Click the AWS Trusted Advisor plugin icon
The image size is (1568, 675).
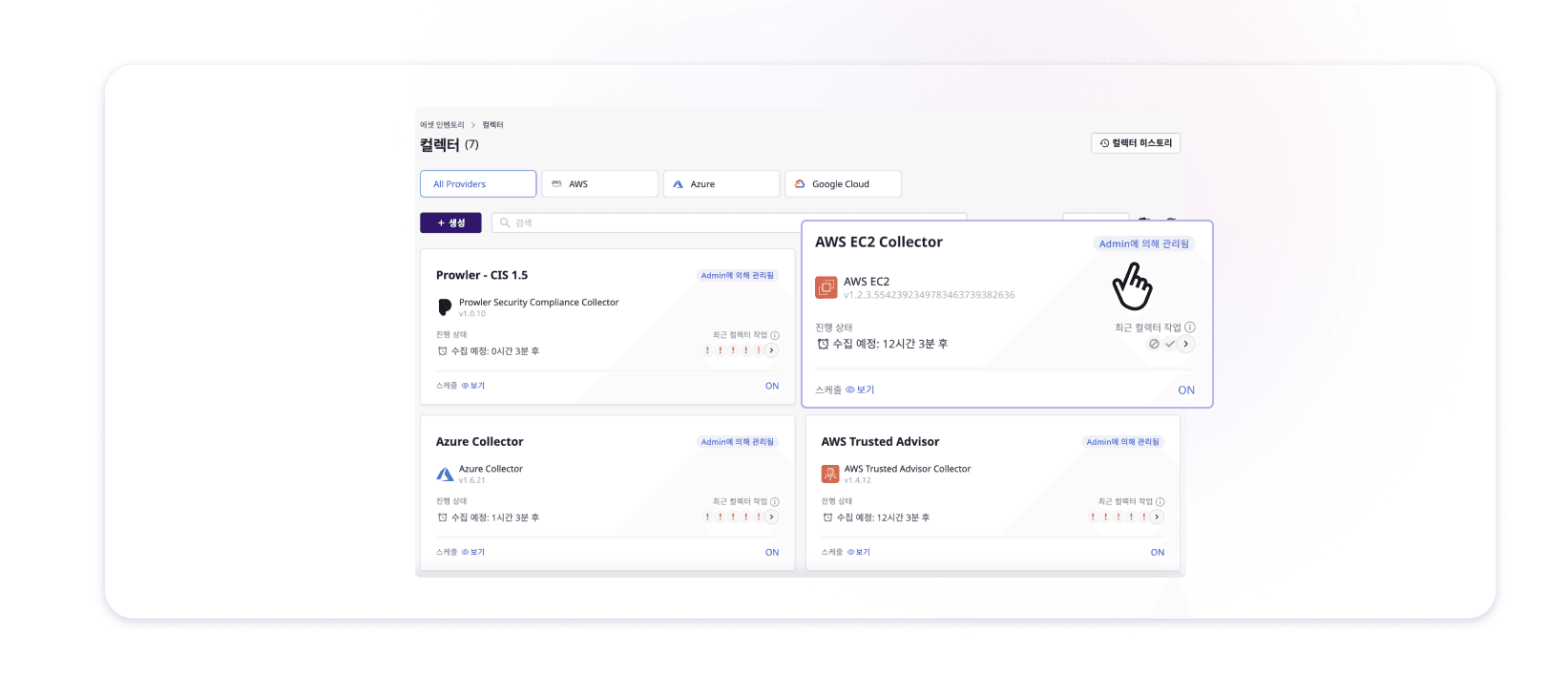830,474
